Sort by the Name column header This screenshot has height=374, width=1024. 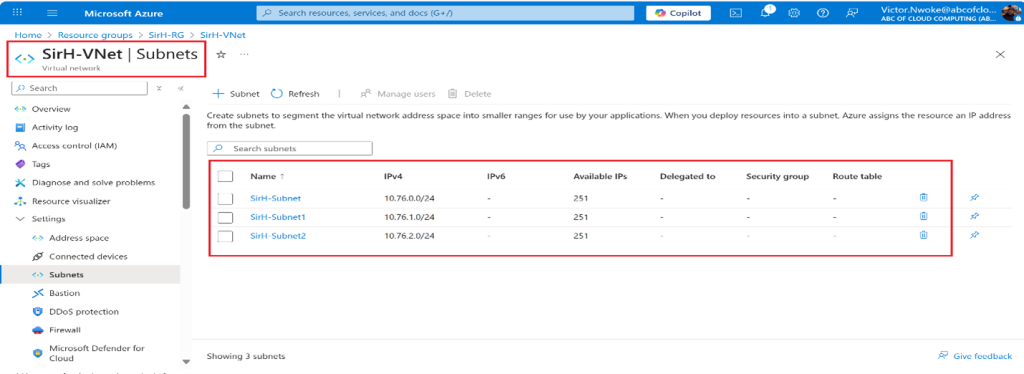tap(266, 176)
